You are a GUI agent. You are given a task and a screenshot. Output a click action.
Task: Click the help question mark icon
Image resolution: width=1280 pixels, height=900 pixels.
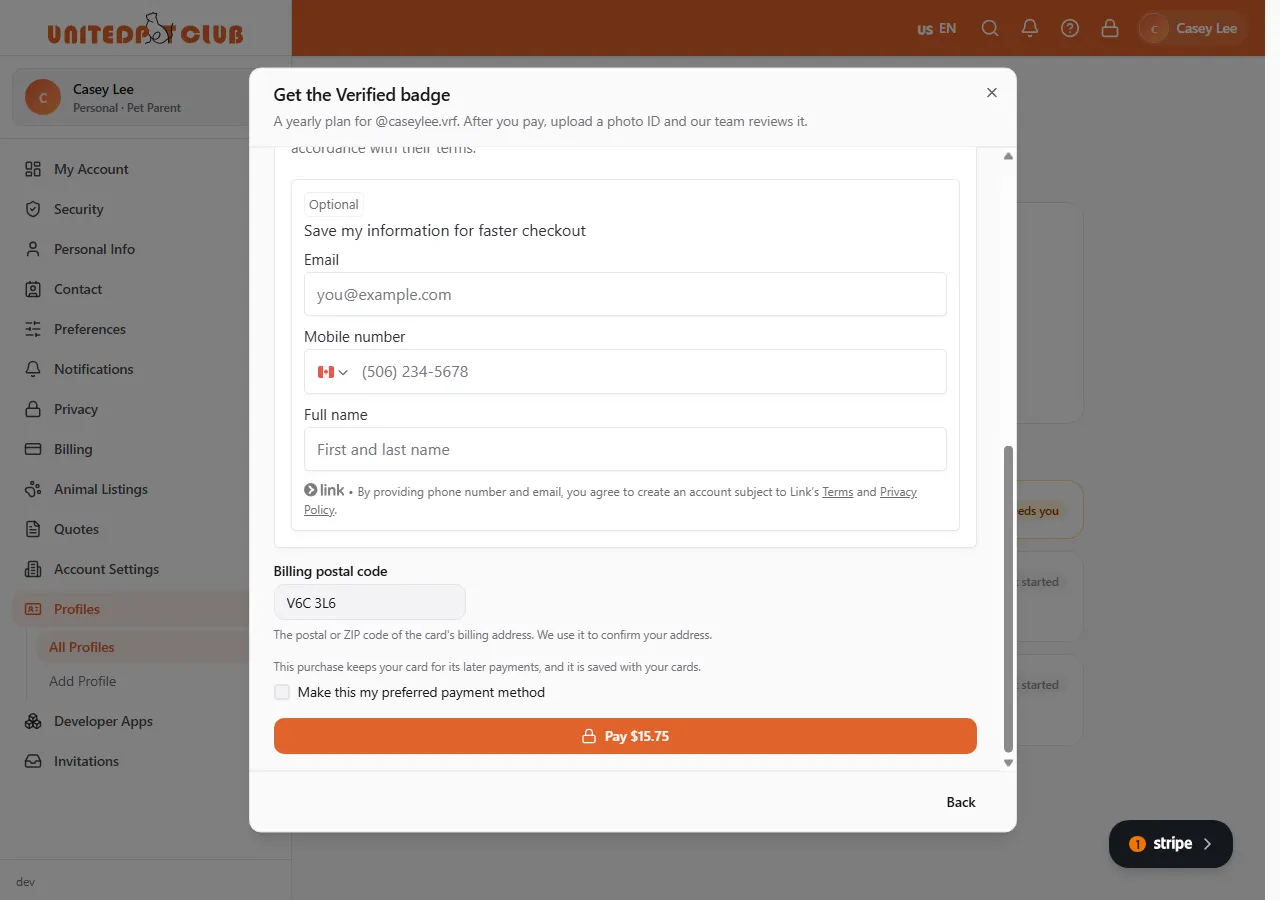click(1070, 28)
